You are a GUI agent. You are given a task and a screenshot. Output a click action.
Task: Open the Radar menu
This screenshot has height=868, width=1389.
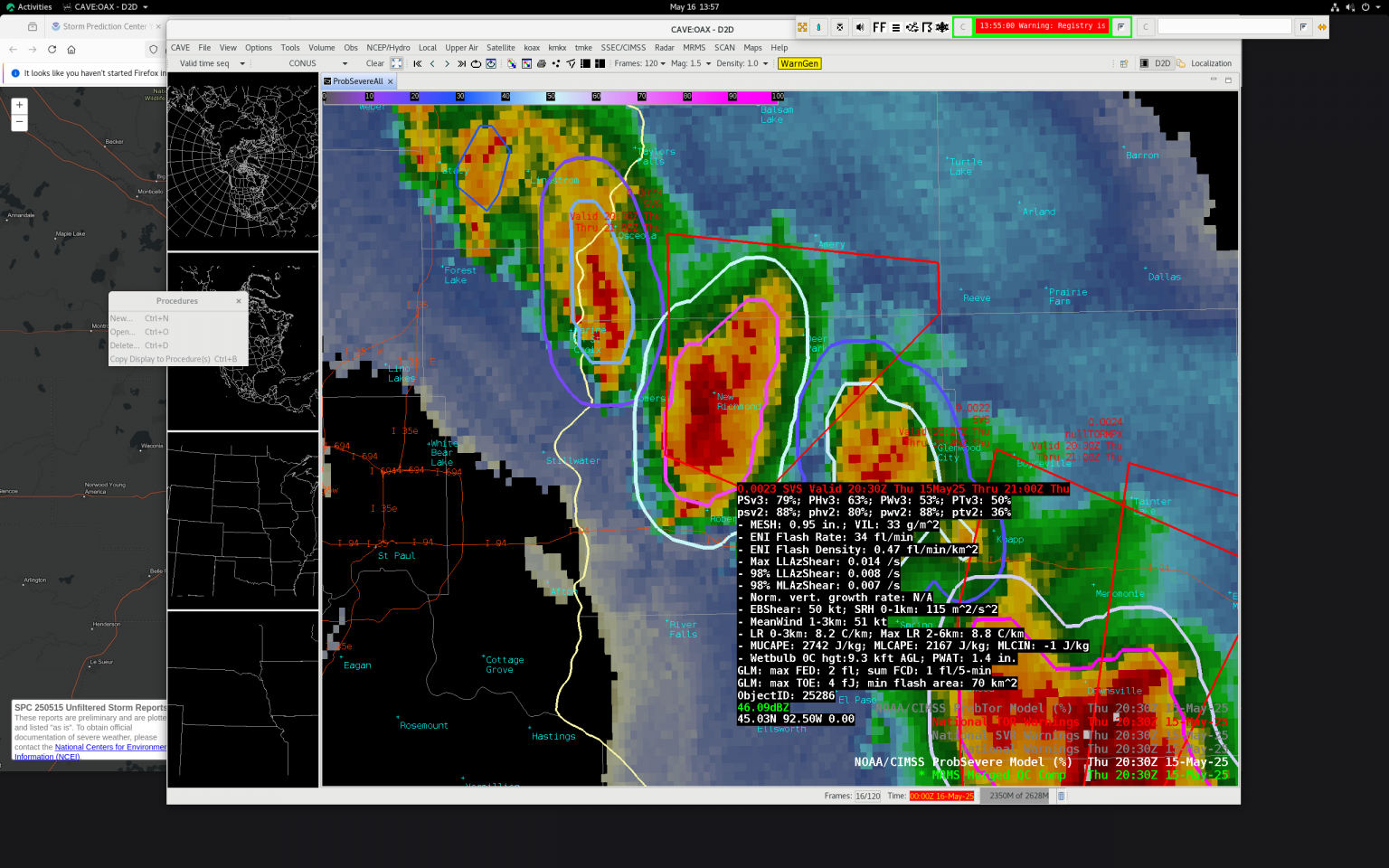tap(665, 48)
